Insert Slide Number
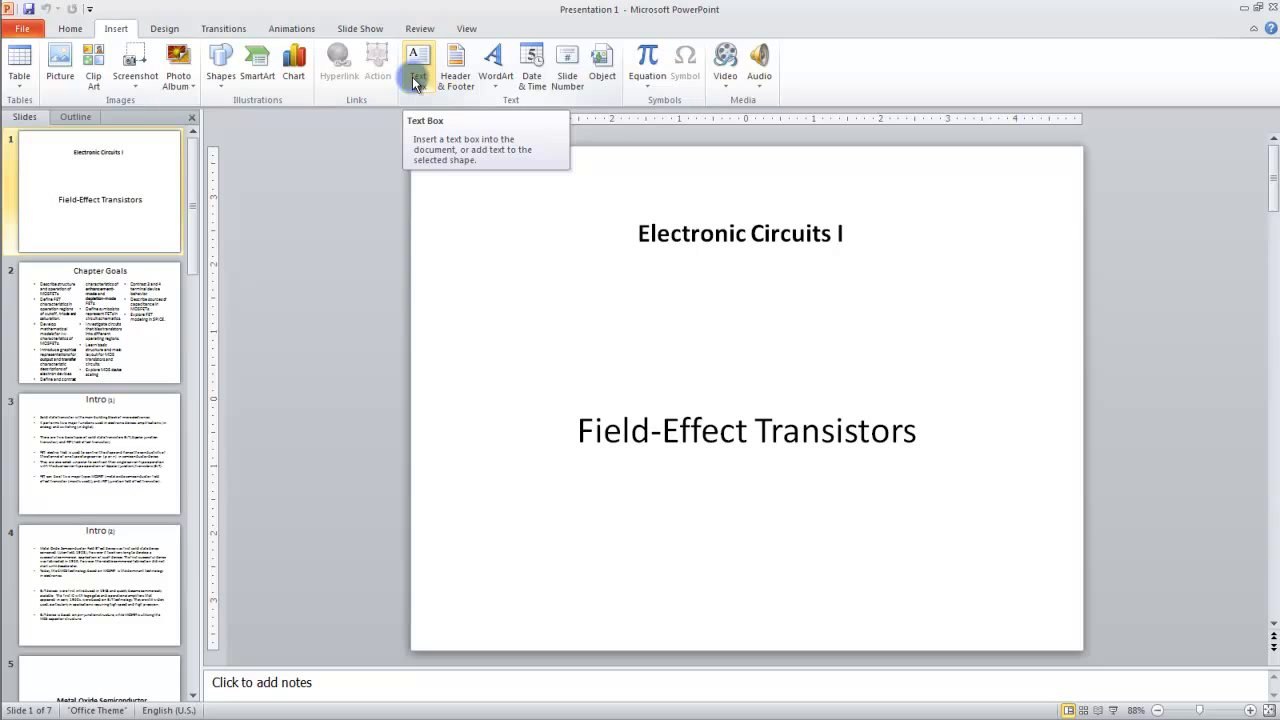The width and height of the screenshot is (1280, 720). pos(567,67)
